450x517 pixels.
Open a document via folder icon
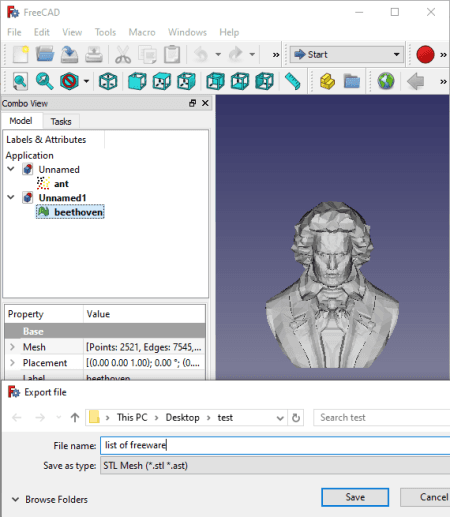(45, 54)
